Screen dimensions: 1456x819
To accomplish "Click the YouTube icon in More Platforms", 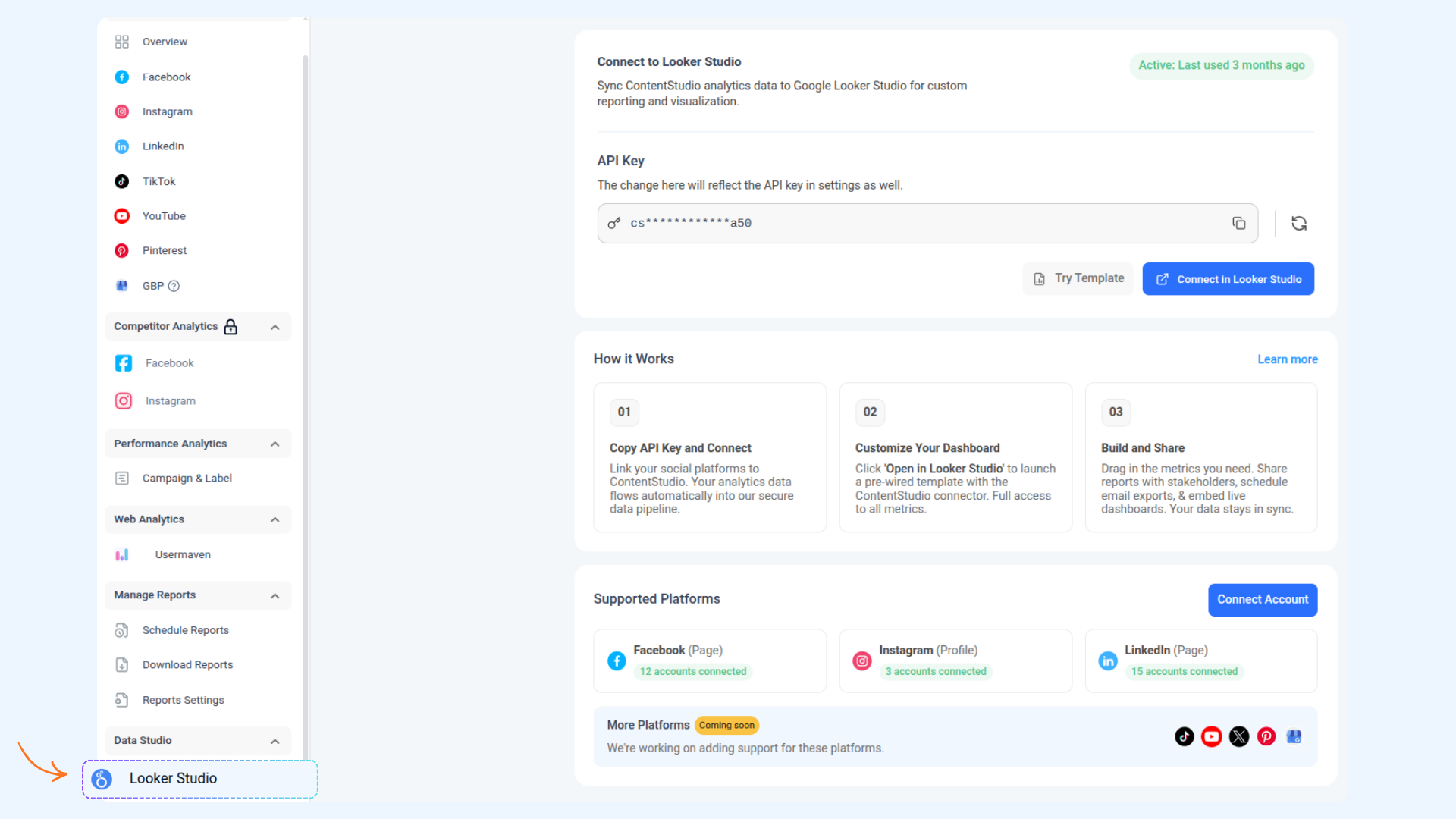I will [x=1211, y=736].
